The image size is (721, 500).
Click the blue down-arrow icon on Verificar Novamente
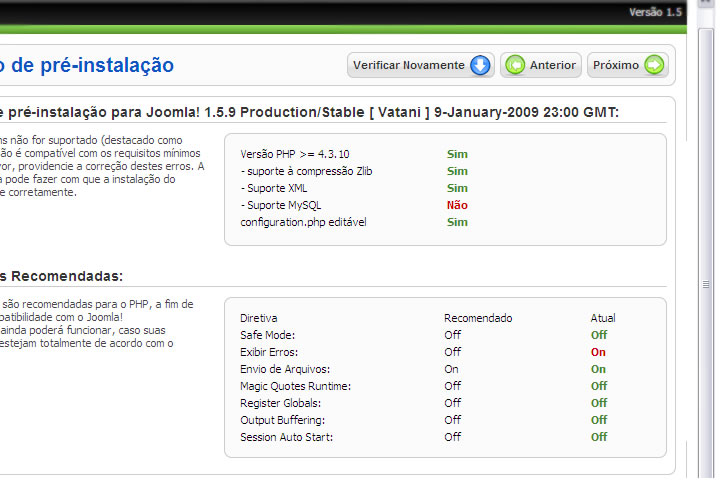pyautogui.click(x=480, y=65)
